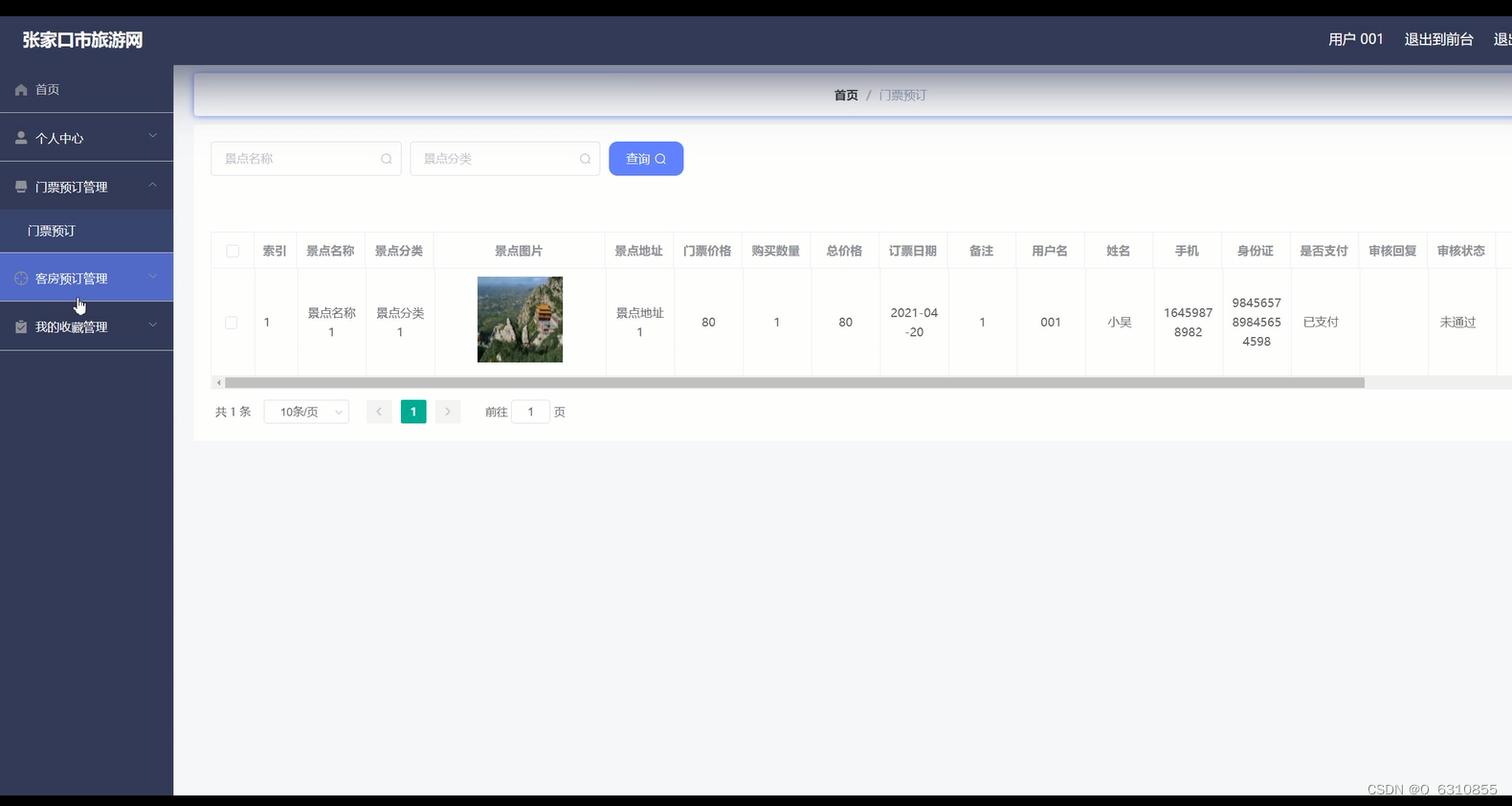The image size is (1512, 806).
Task: Click the 共 1 条 total count
Action: pyautogui.click(x=233, y=412)
